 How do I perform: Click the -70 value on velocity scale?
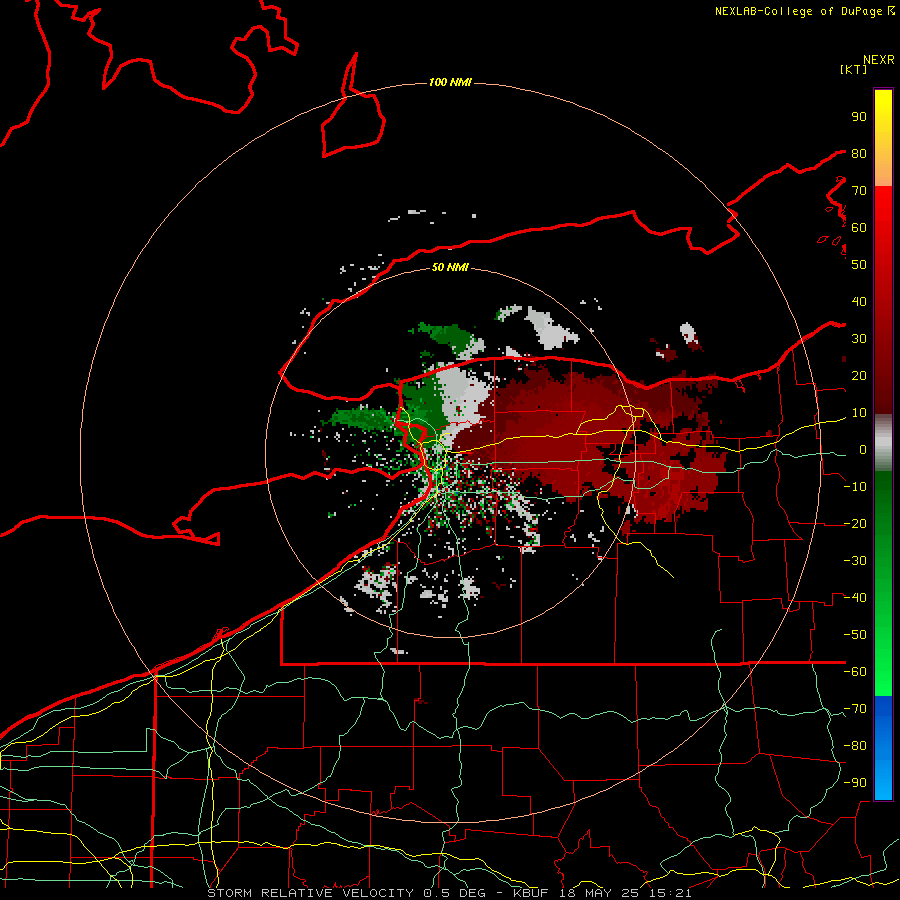(x=855, y=709)
